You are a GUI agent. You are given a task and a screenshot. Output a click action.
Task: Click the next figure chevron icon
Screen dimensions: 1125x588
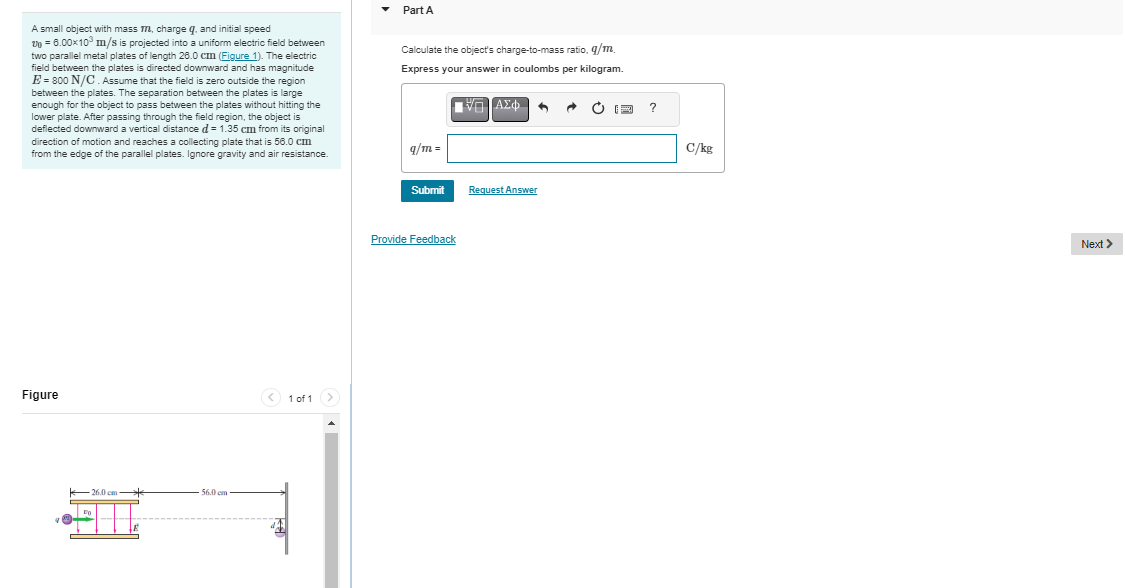pos(330,397)
